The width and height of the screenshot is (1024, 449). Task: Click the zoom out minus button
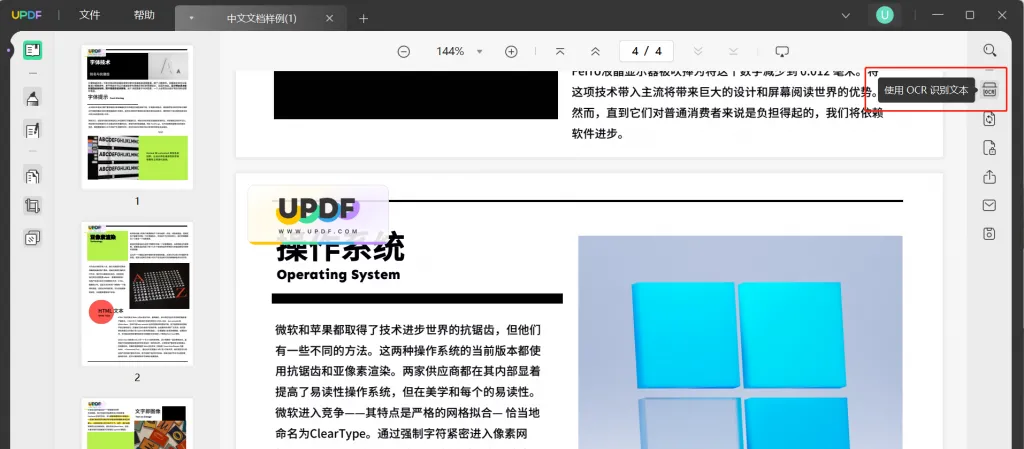click(404, 52)
